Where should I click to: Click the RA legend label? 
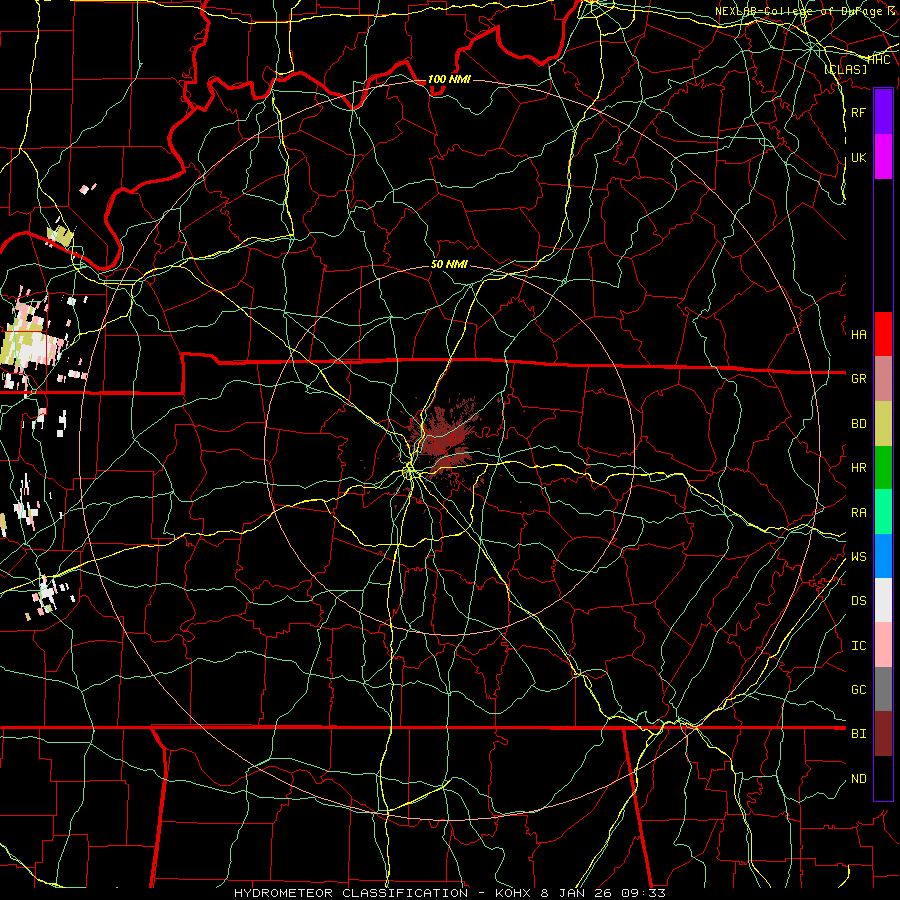click(859, 512)
